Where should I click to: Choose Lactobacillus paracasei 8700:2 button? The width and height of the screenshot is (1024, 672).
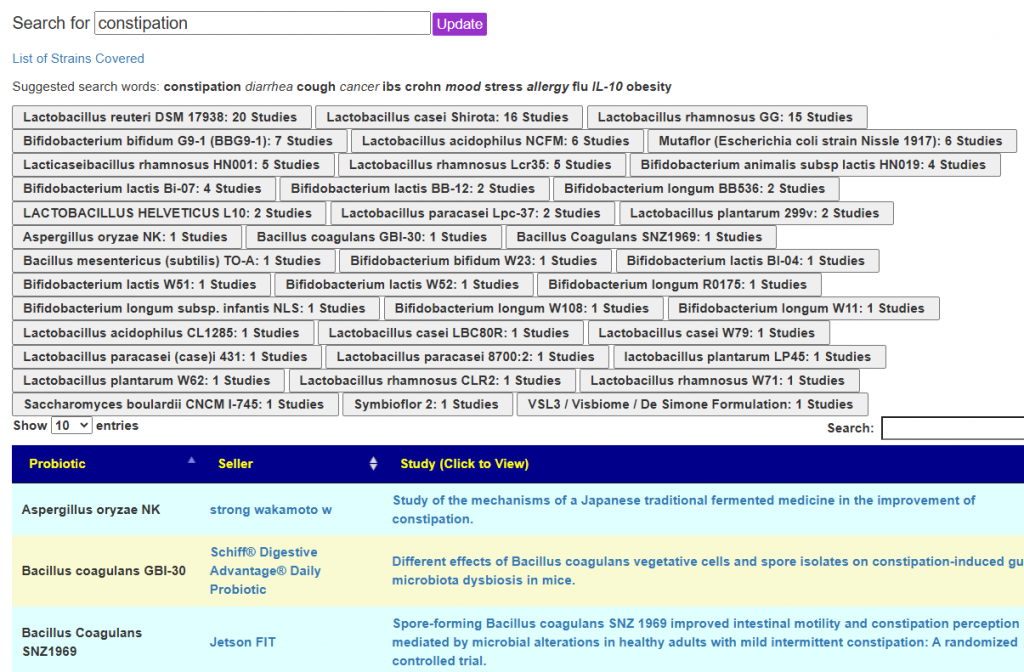466,357
